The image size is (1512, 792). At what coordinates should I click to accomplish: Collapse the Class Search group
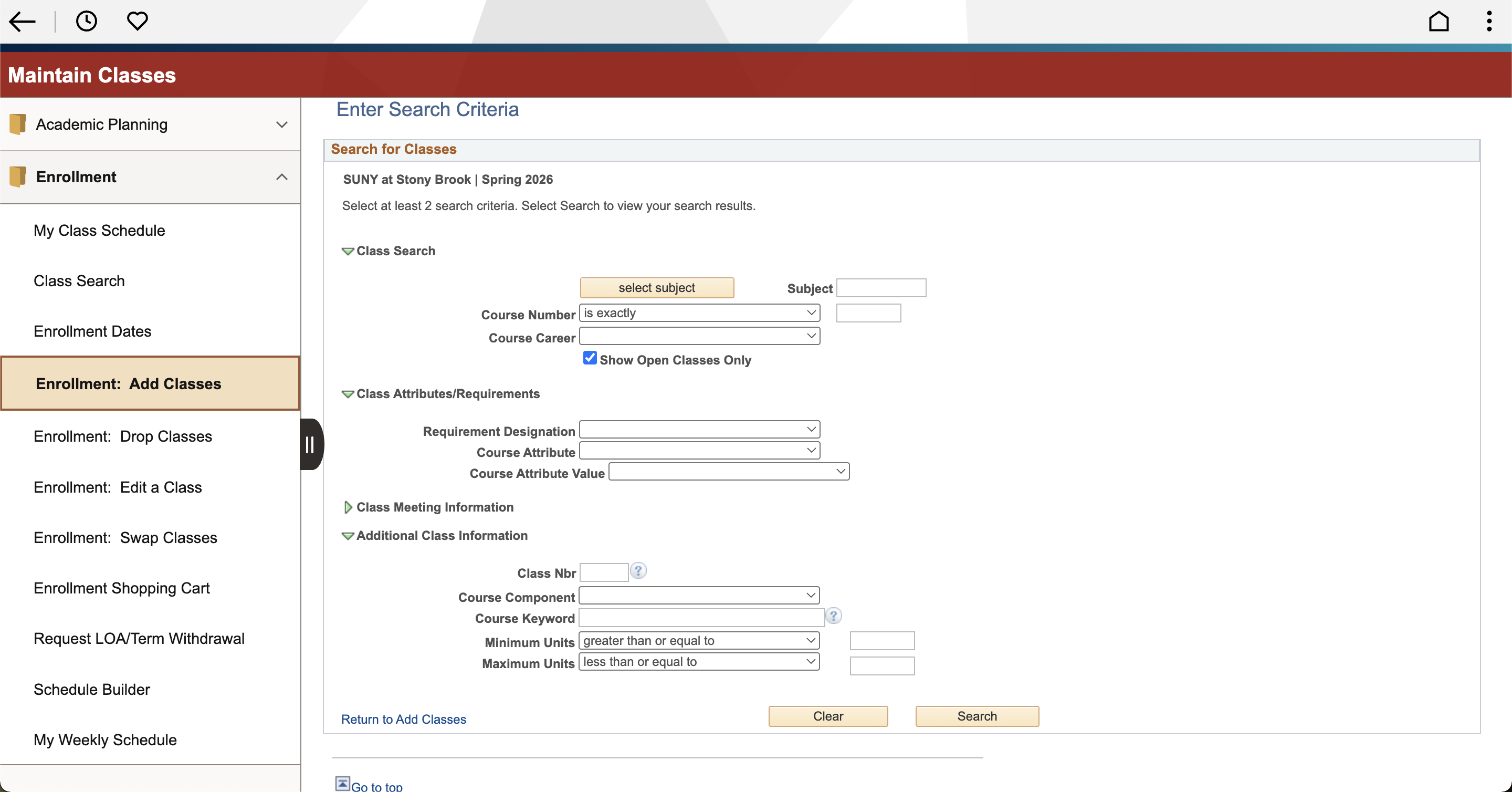[348, 251]
